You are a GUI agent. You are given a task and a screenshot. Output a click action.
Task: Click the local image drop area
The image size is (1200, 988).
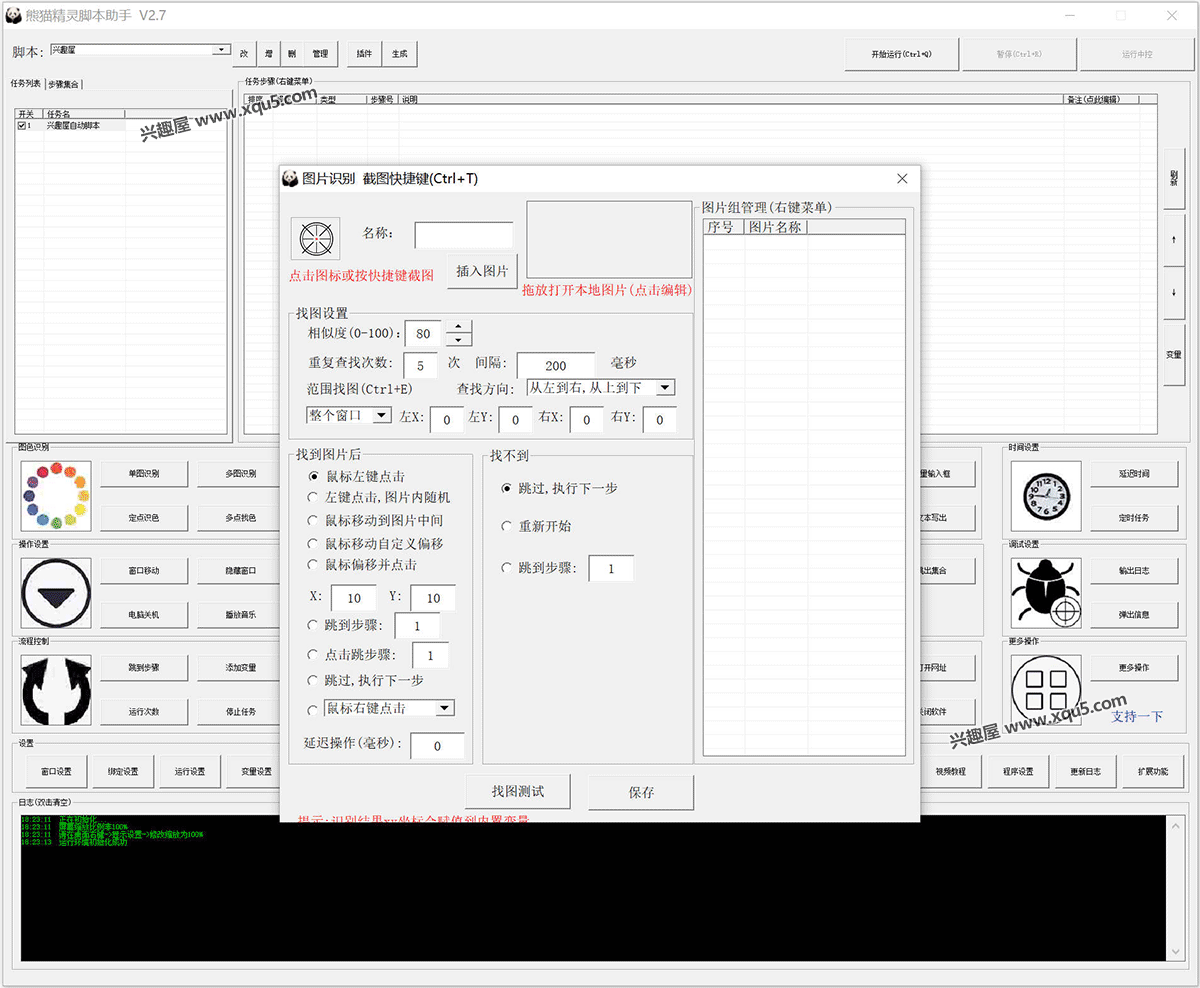[x=609, y=239]
